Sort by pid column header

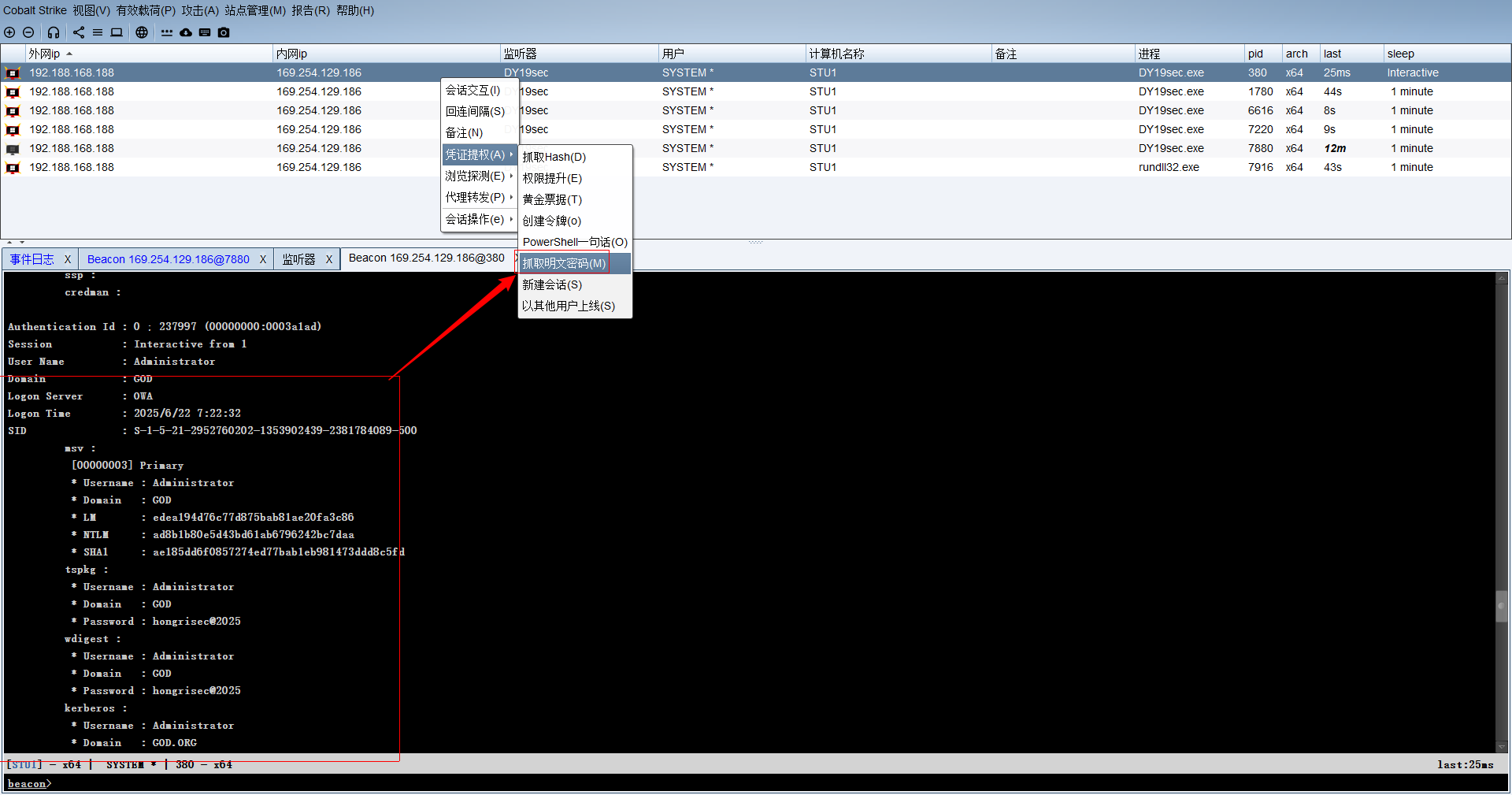[x=1263, y=54]
